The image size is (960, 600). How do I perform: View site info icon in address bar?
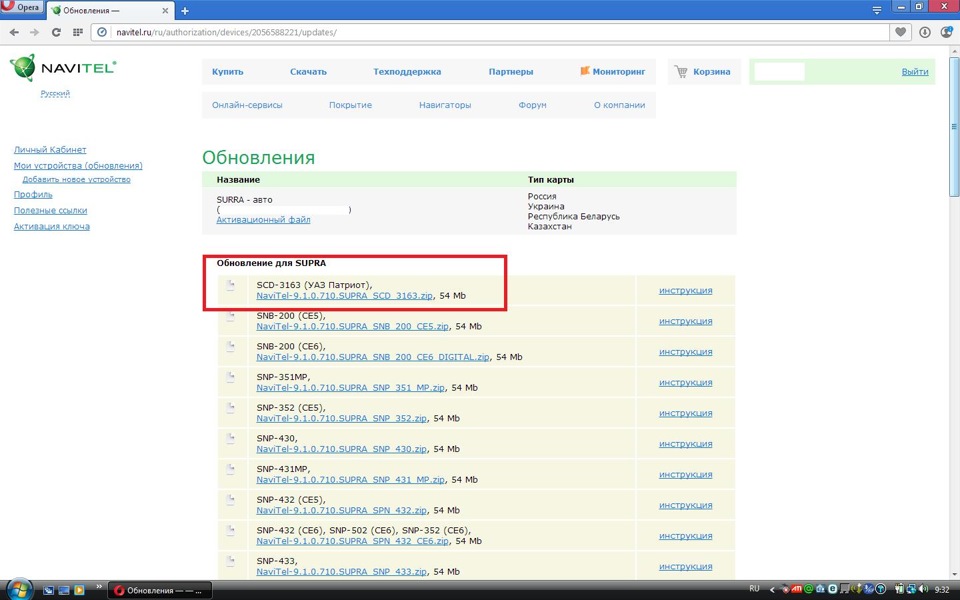coord(102,32)
